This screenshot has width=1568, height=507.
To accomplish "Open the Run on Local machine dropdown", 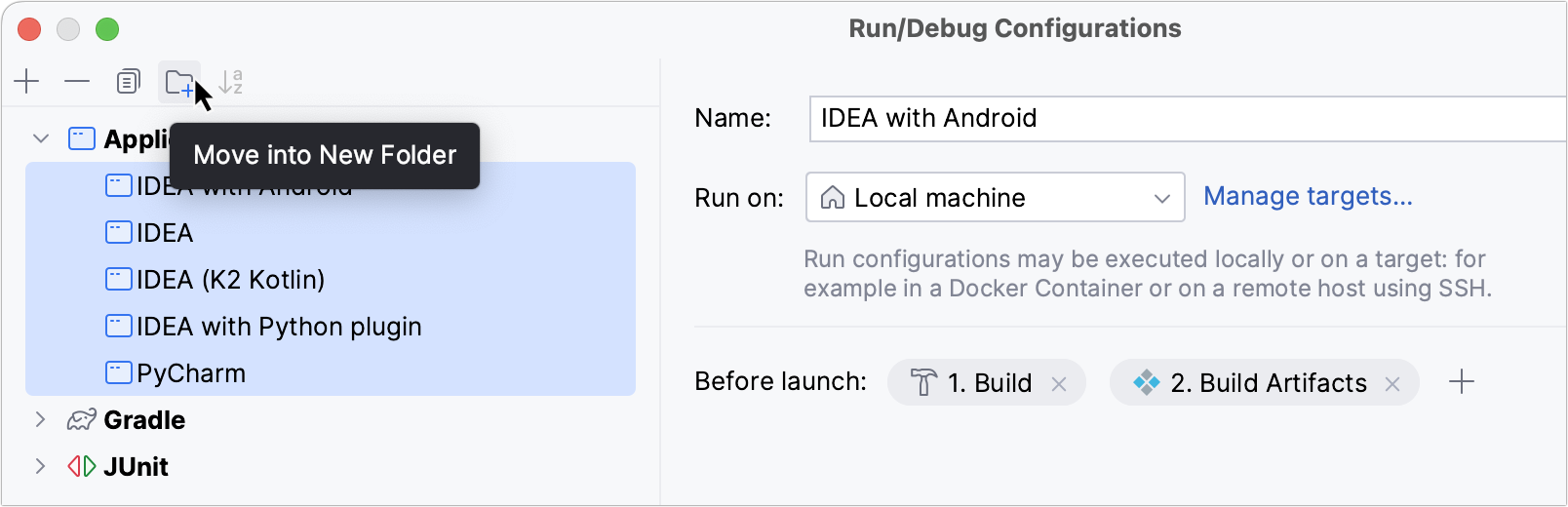I will (x=996, y=198).
